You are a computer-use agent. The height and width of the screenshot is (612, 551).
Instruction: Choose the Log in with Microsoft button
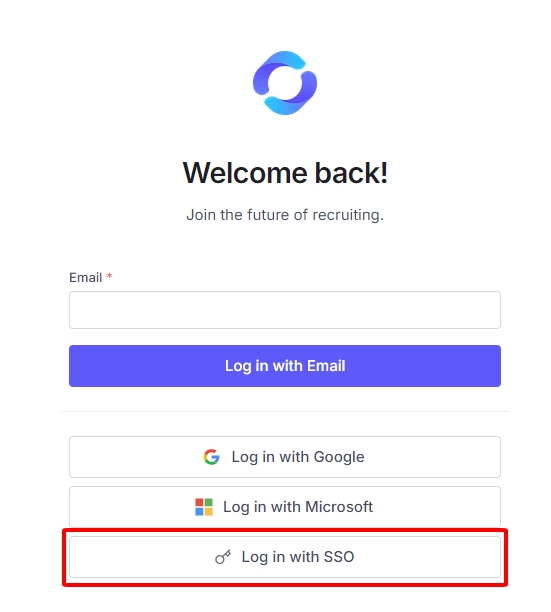pyautogui.click(x=285, y=507)
